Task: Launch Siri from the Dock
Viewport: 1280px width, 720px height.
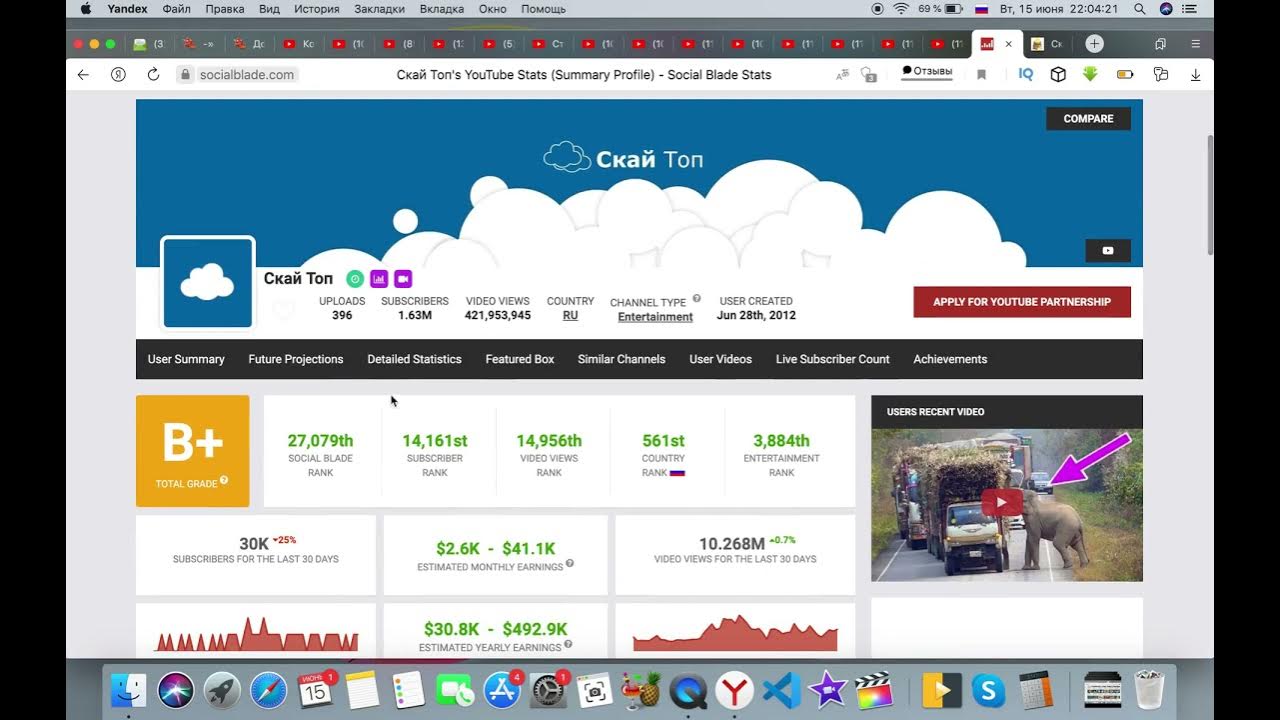Action: (x=176, y=690)
